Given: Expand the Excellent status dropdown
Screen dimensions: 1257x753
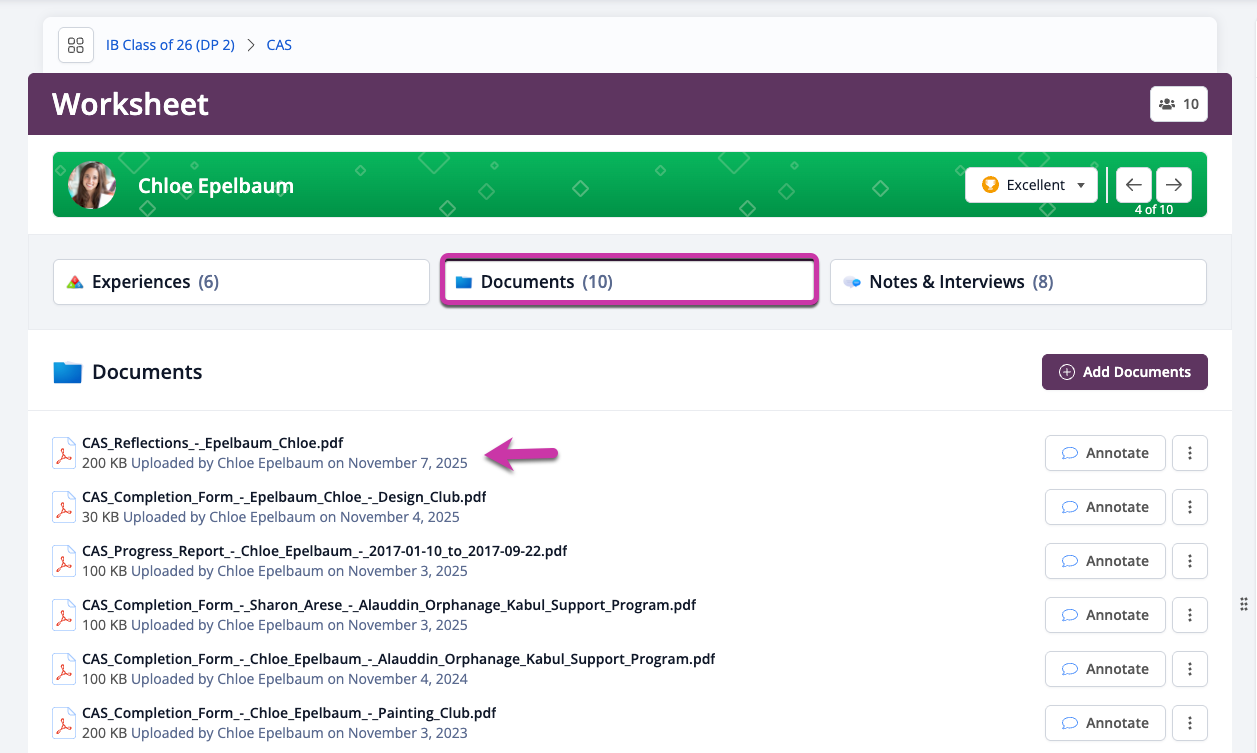Looking at the screenshot, I should 1031,185.
